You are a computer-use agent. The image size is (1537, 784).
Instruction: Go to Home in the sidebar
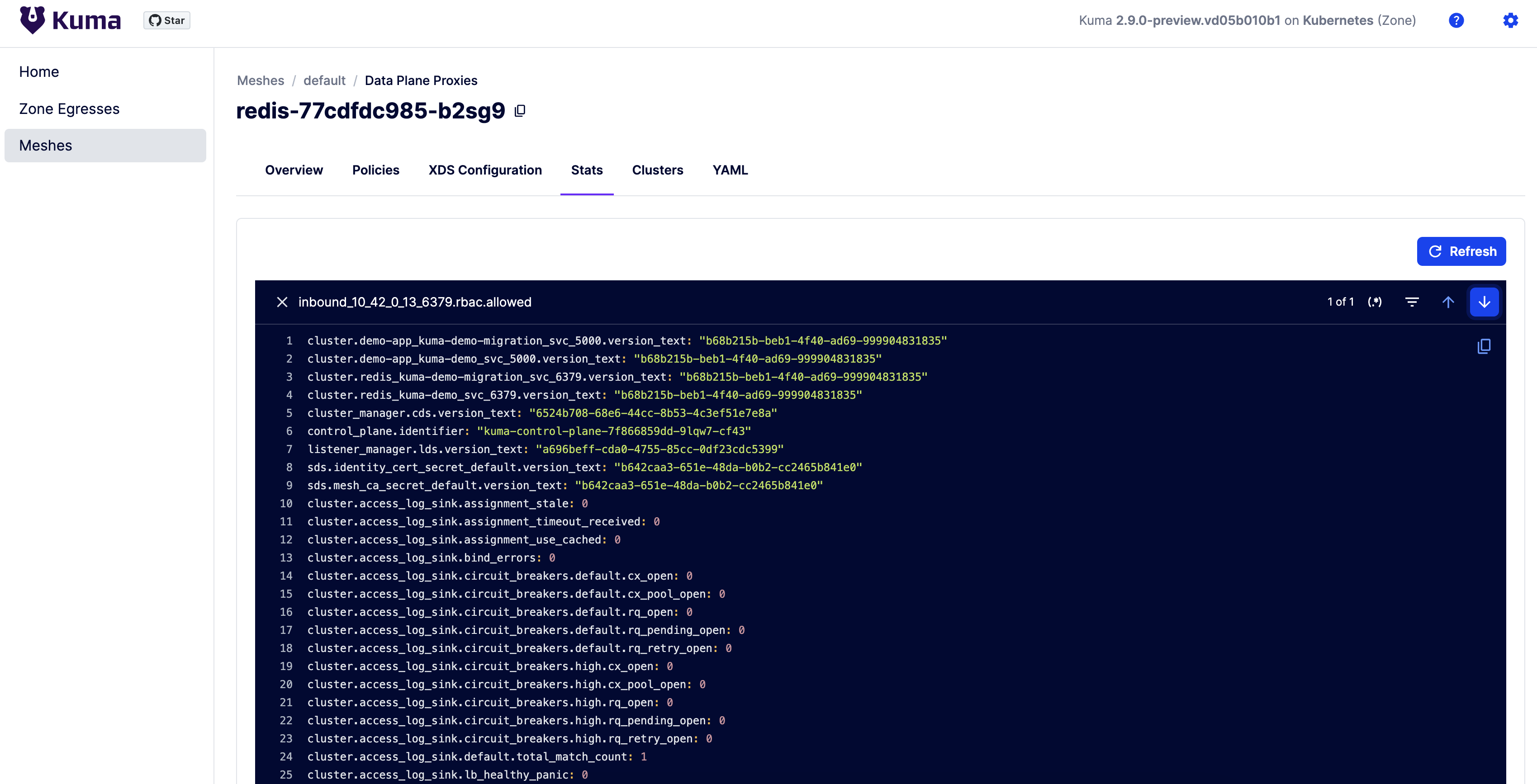tap(39, 71)
